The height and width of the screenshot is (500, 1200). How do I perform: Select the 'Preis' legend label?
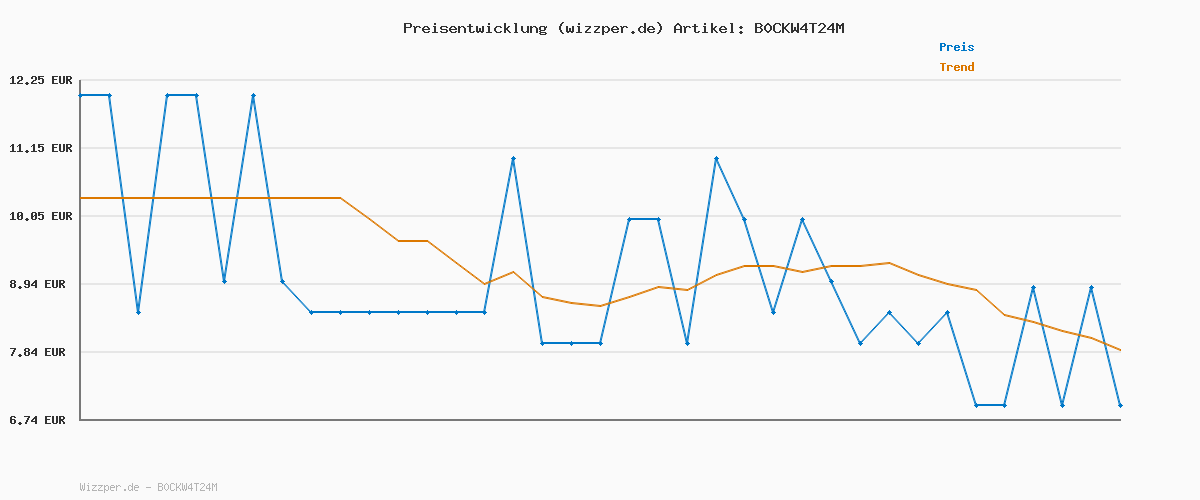click(956, 47)
